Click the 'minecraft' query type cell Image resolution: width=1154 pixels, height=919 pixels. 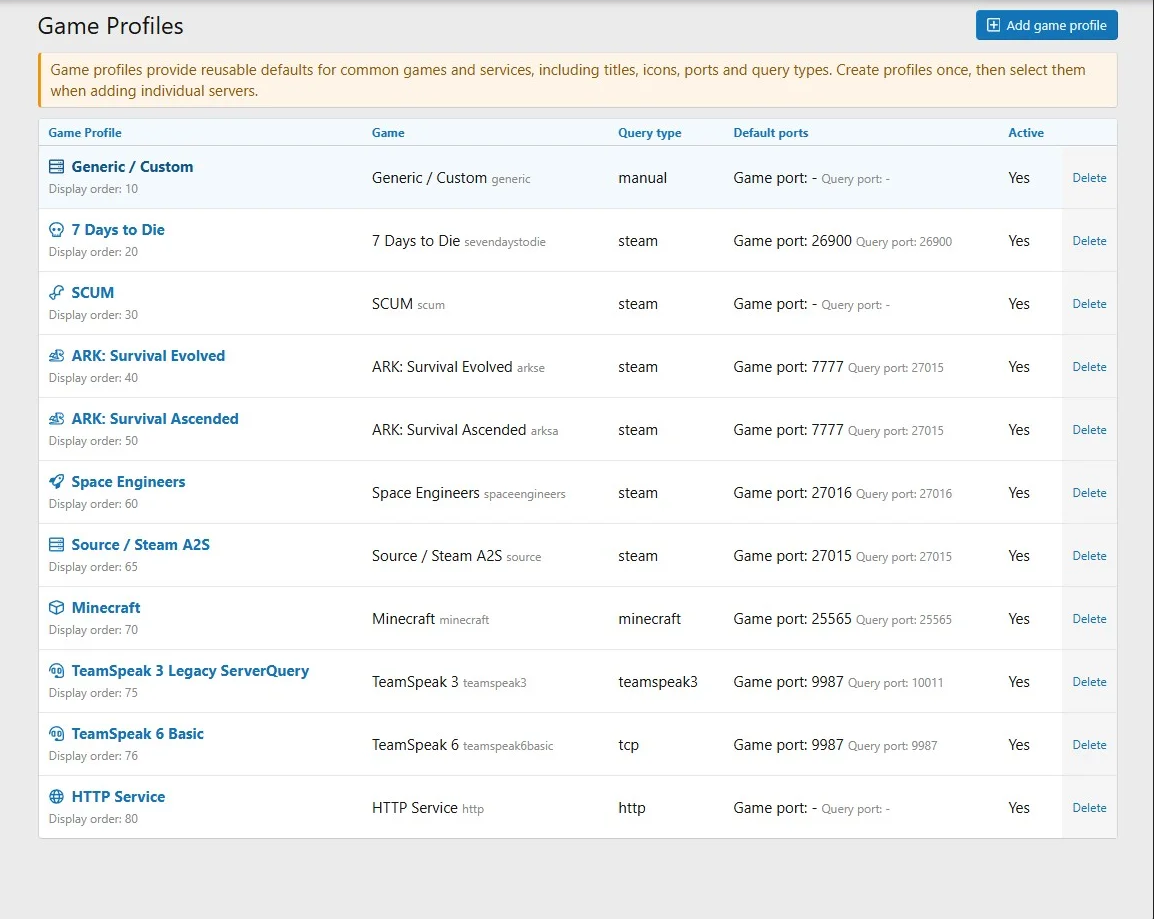coord(649,619)
